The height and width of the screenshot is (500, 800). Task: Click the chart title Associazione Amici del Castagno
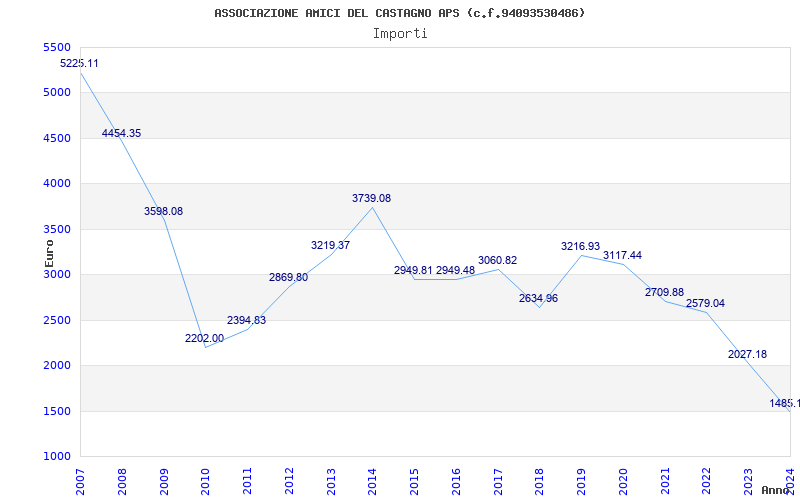(x=400, y=13)
